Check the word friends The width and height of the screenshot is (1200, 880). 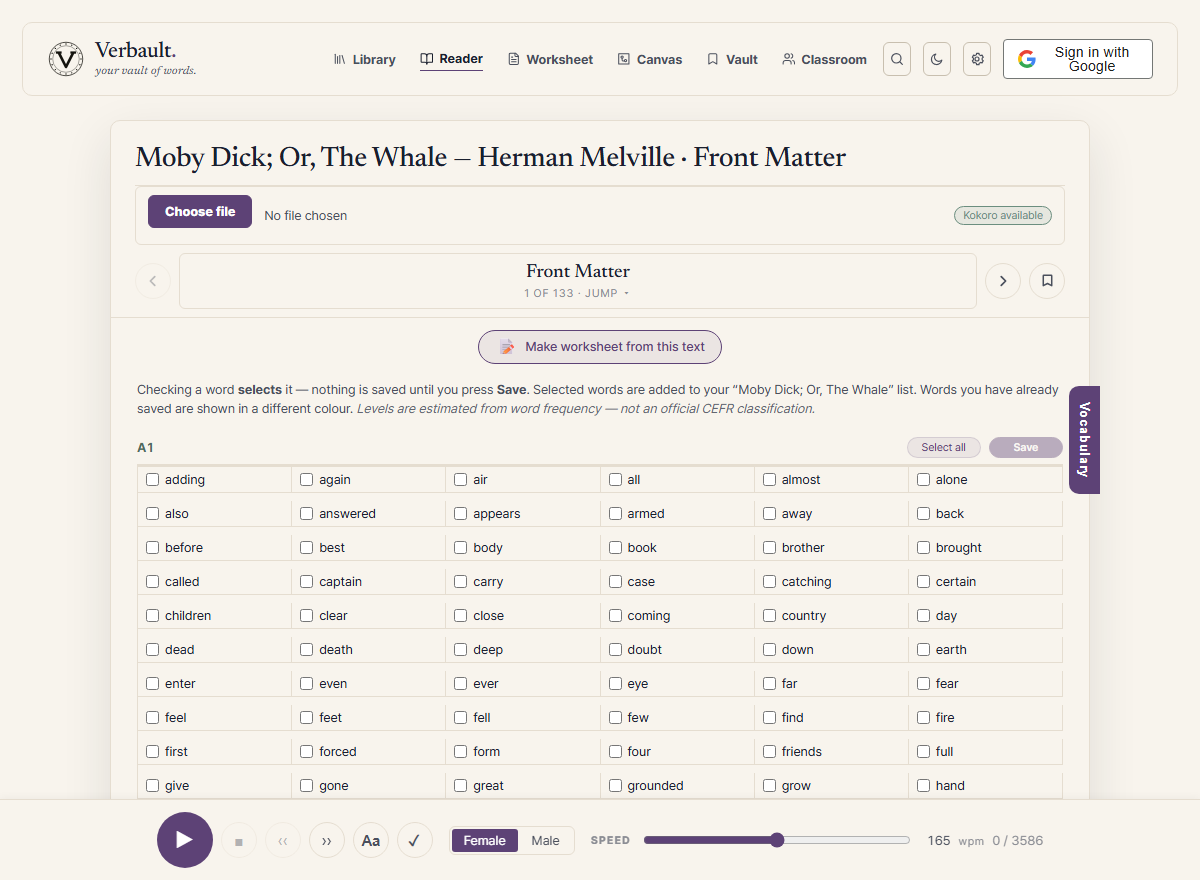(770, 752)
